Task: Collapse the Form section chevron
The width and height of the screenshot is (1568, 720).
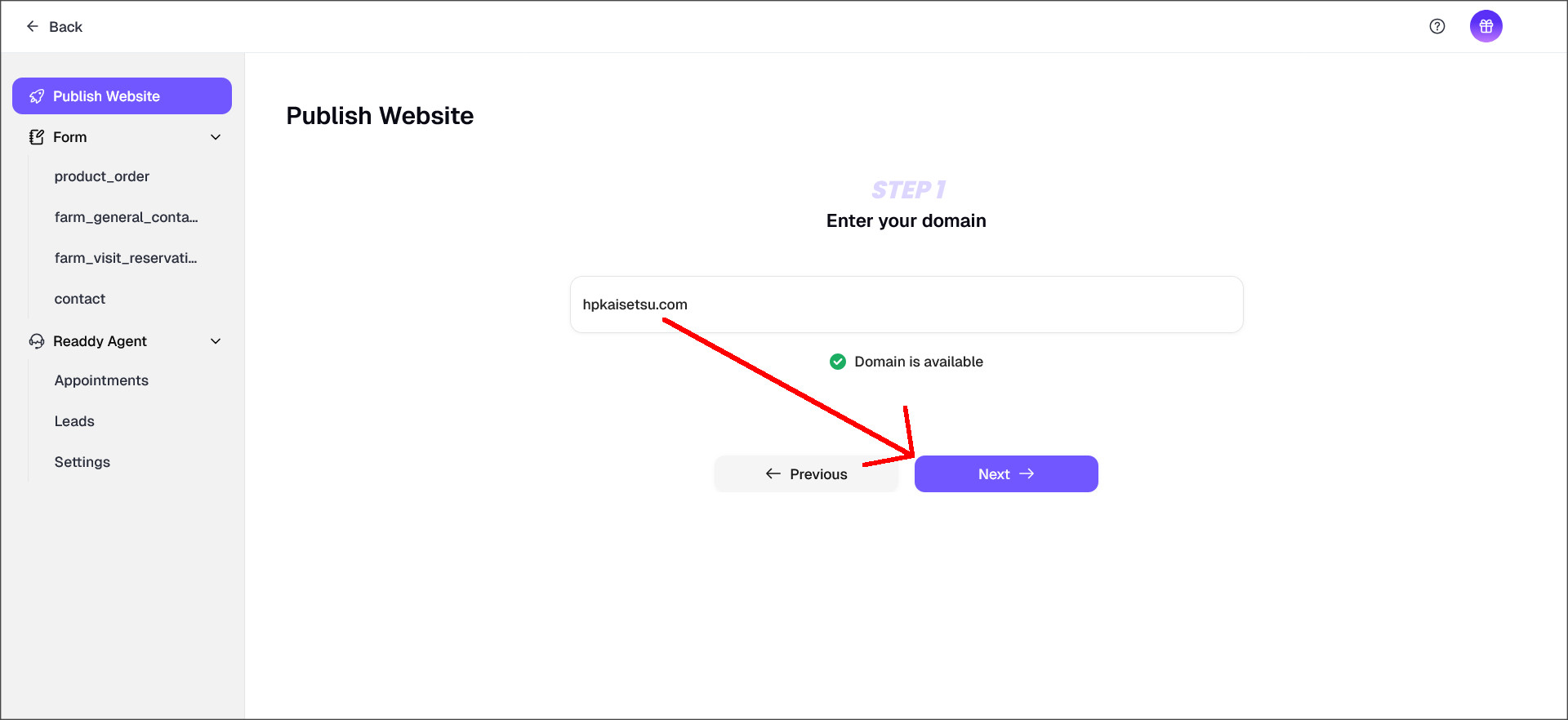Action: click(216, 137)
